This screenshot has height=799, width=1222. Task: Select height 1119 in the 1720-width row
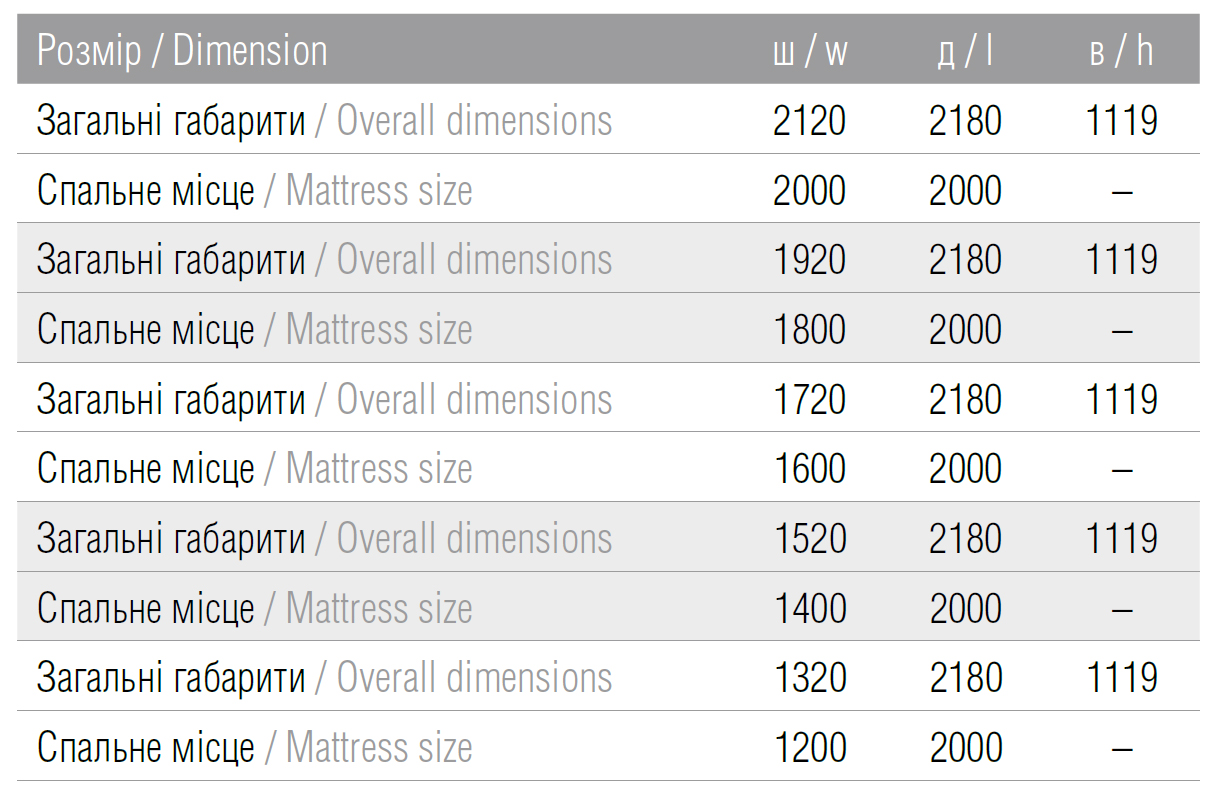pyautogui.click(x=1121, y=400)
